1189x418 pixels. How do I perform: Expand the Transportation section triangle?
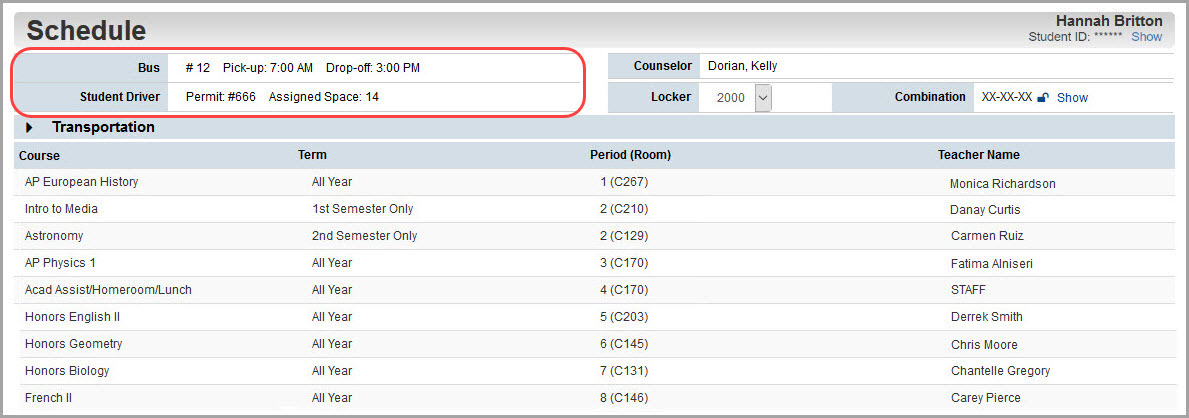[29, 127]
